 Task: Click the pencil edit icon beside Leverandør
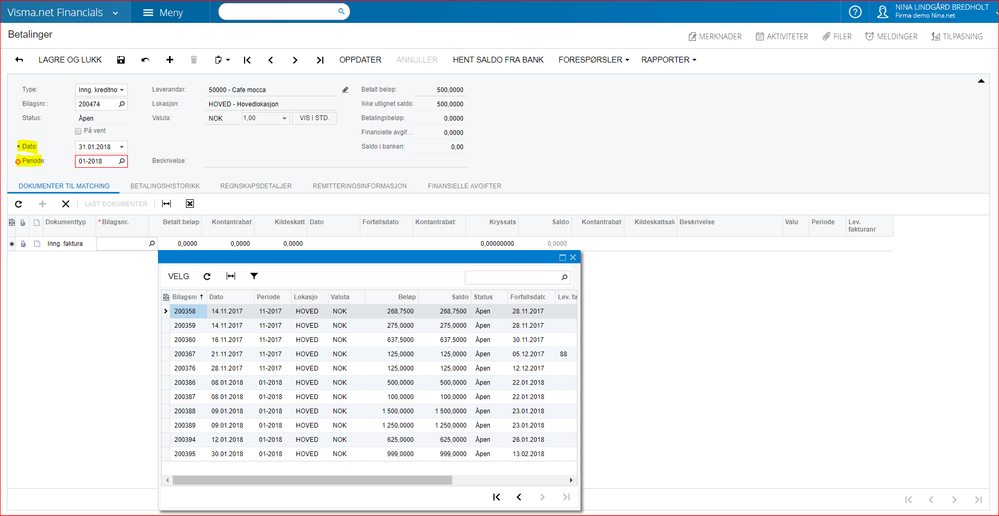[x=345, y=90]
